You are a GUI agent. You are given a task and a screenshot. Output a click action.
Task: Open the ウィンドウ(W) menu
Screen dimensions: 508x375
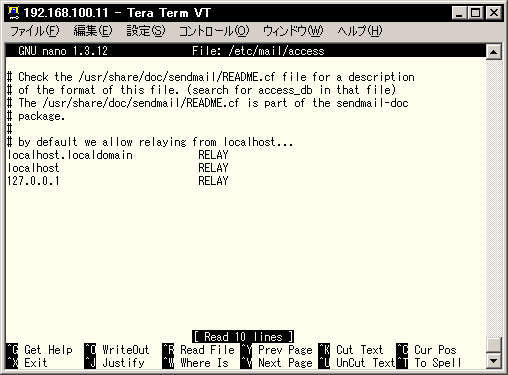pyautogui.click(x=293, y=31)
